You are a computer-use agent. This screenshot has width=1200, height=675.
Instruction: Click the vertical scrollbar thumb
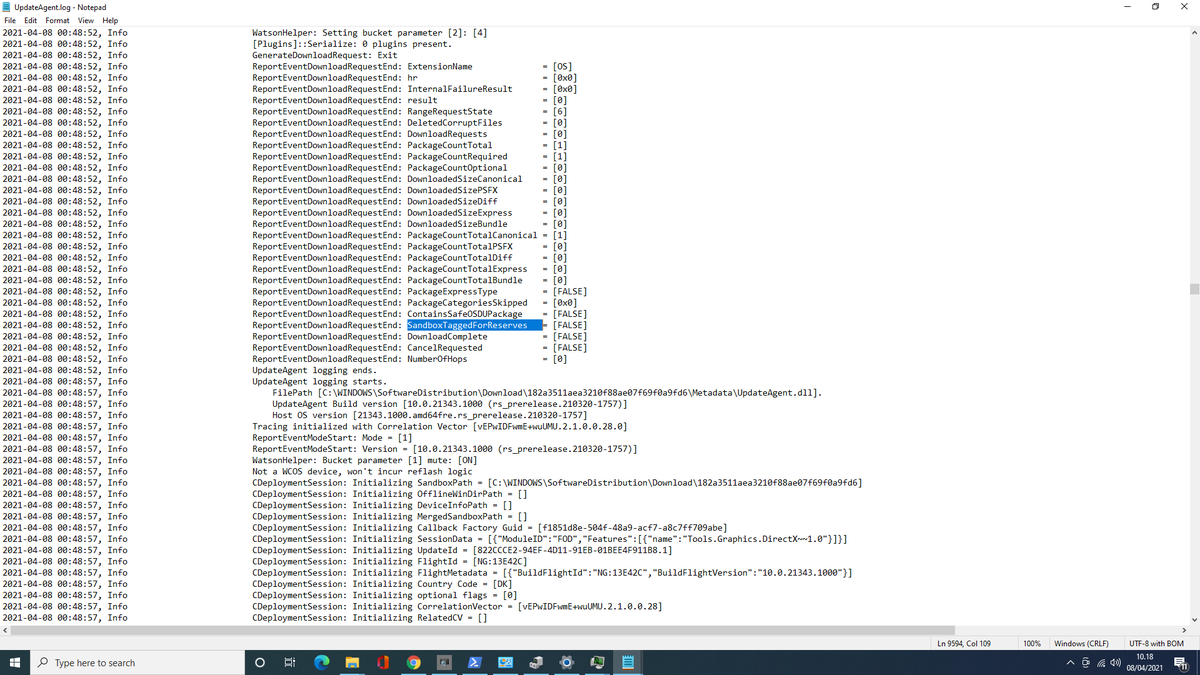point(1193,290)
